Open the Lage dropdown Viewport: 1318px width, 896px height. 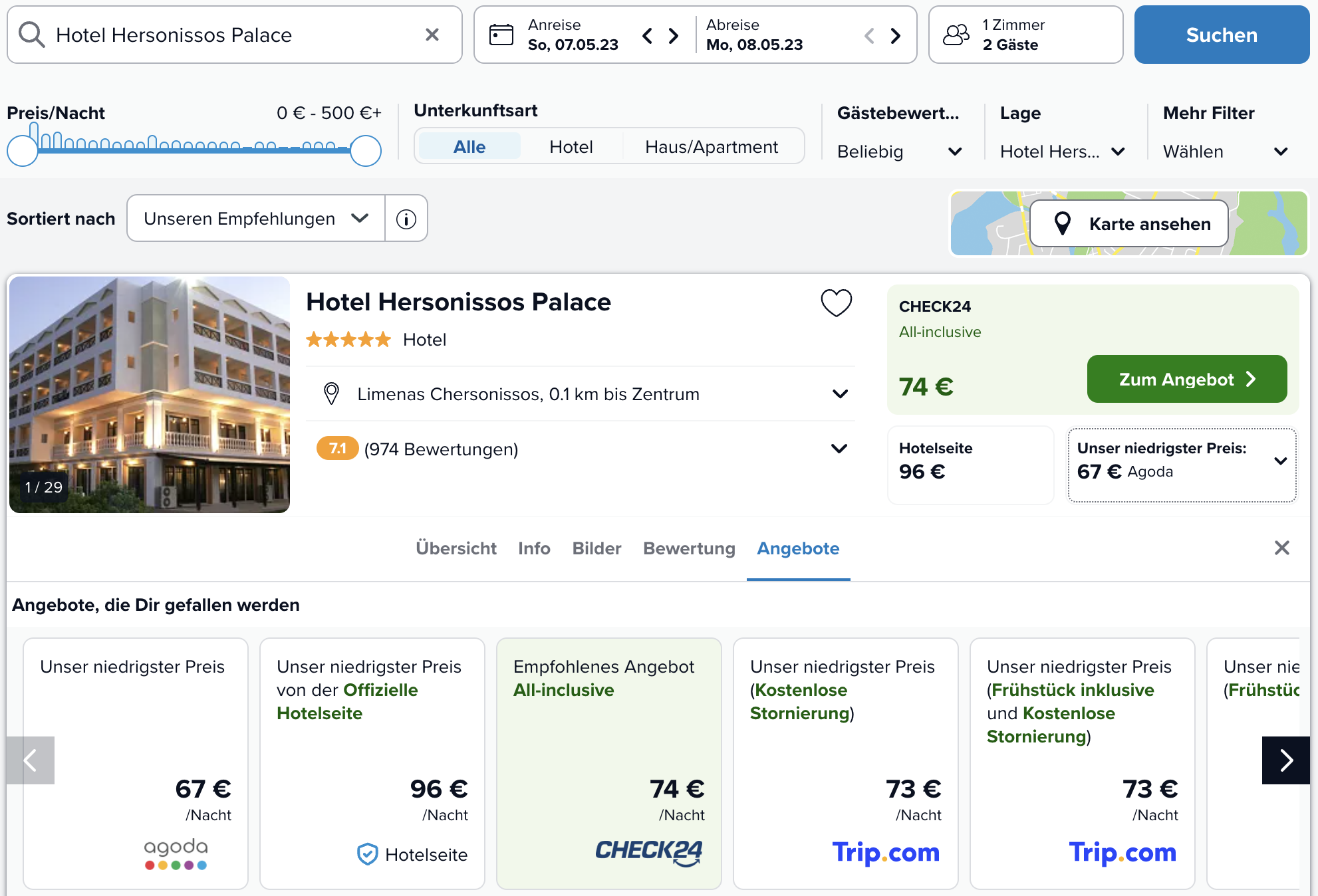click(x=1062, y=152)
